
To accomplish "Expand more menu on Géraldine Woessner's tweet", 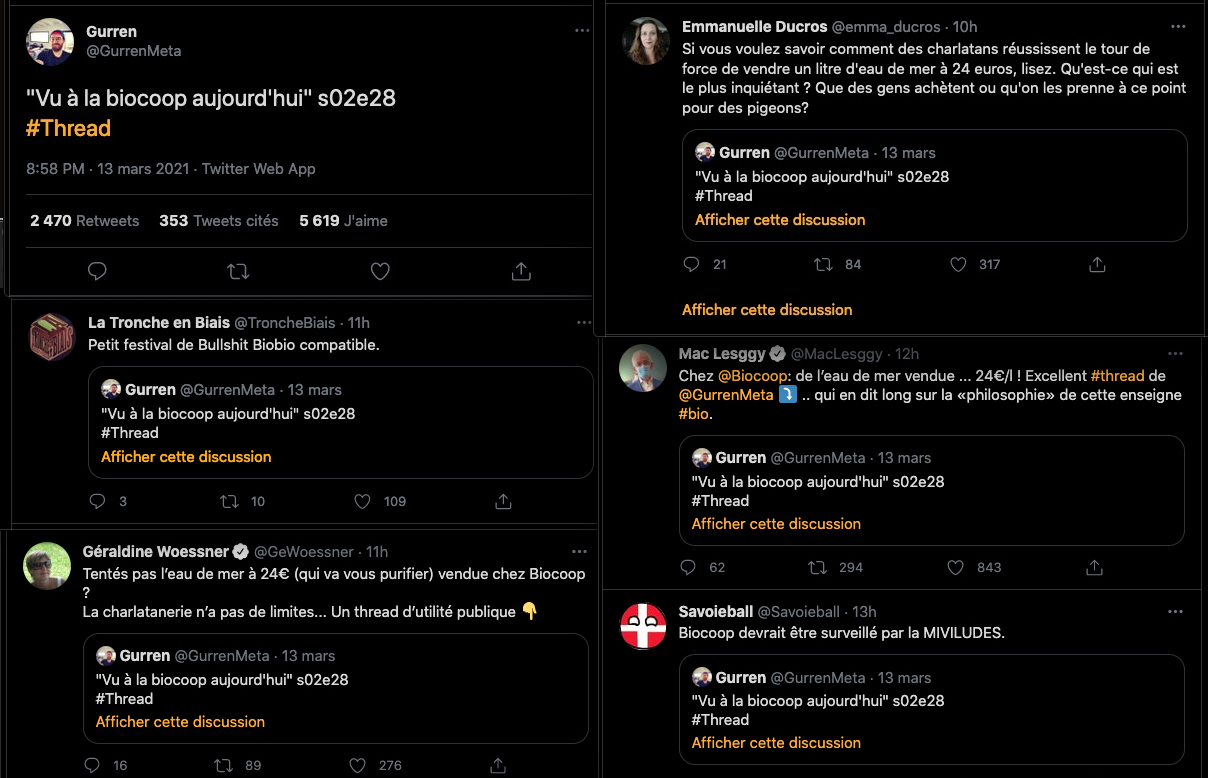I will click(579, 552).
